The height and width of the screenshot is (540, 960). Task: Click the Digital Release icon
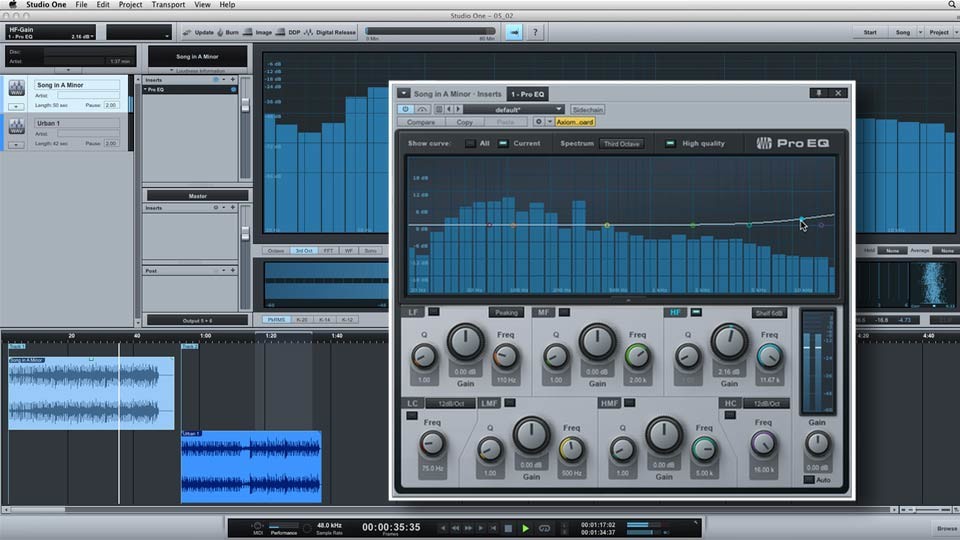(308, 32)
